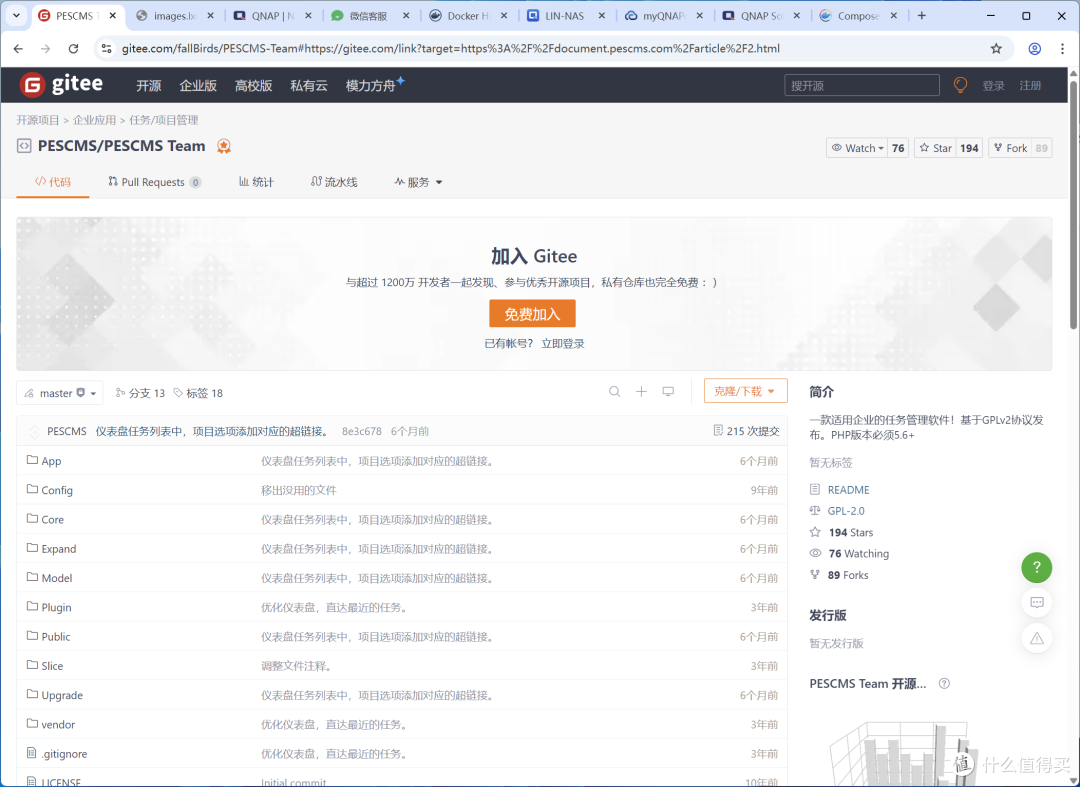Switch to the Pull Requests tab
The width and height of the screenshot is (1080, 787).
tap(154, 182)
